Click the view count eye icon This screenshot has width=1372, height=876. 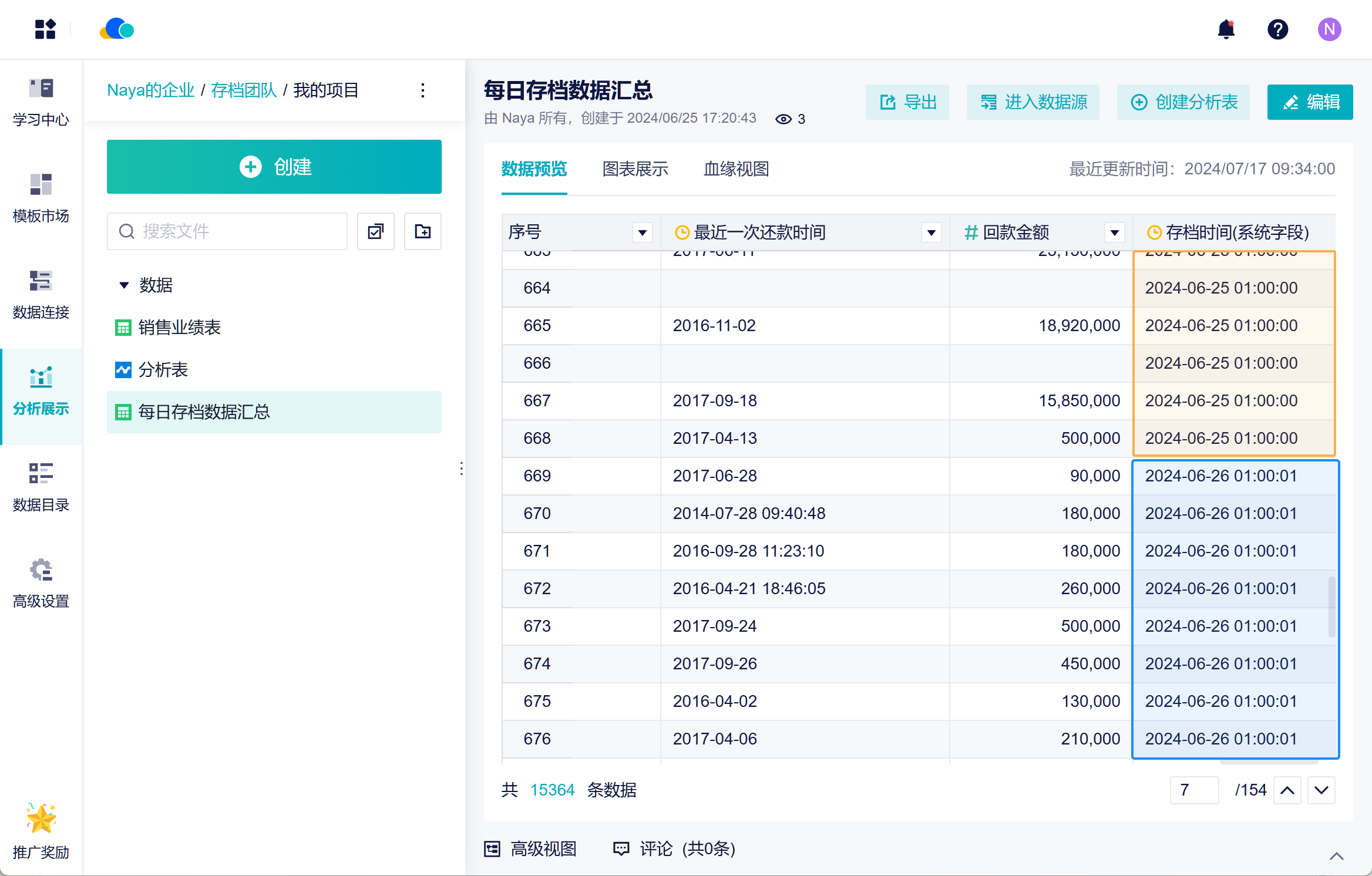pyautogui.click(x=783, y=119)
